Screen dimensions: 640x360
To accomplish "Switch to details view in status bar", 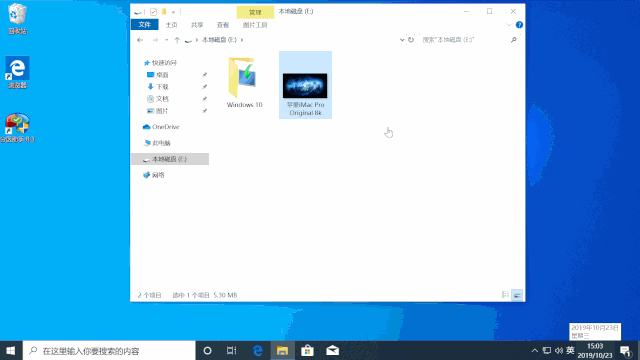I will pyautogui.click(x=506, y=295).
